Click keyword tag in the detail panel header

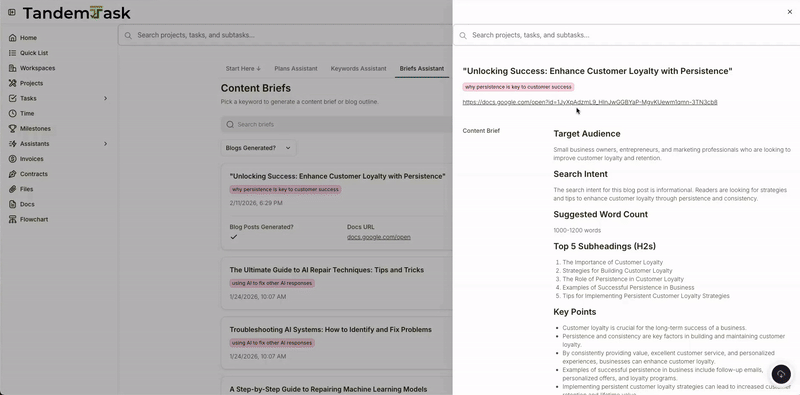518,87
